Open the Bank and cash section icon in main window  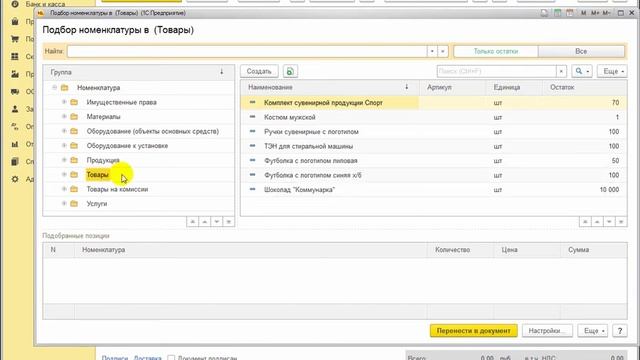coord(15,4)
